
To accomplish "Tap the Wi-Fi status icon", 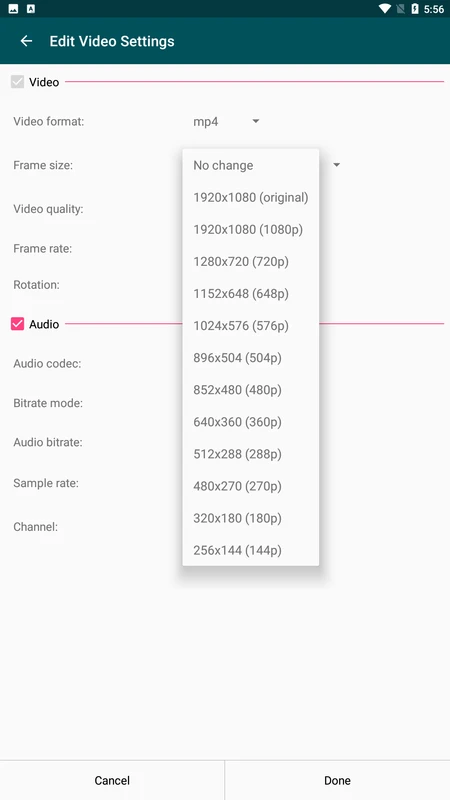I will (385, 9).
